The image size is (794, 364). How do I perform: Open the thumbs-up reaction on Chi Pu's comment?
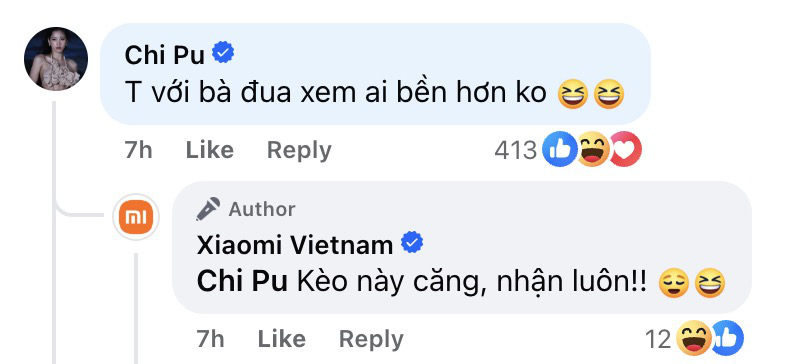(x=559, y=149)
